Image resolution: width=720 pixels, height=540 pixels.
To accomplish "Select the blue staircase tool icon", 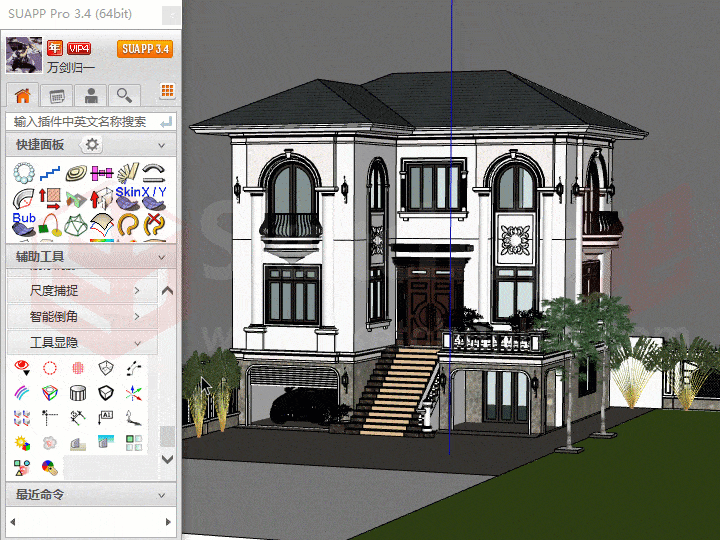I will (x=50, y=174).
